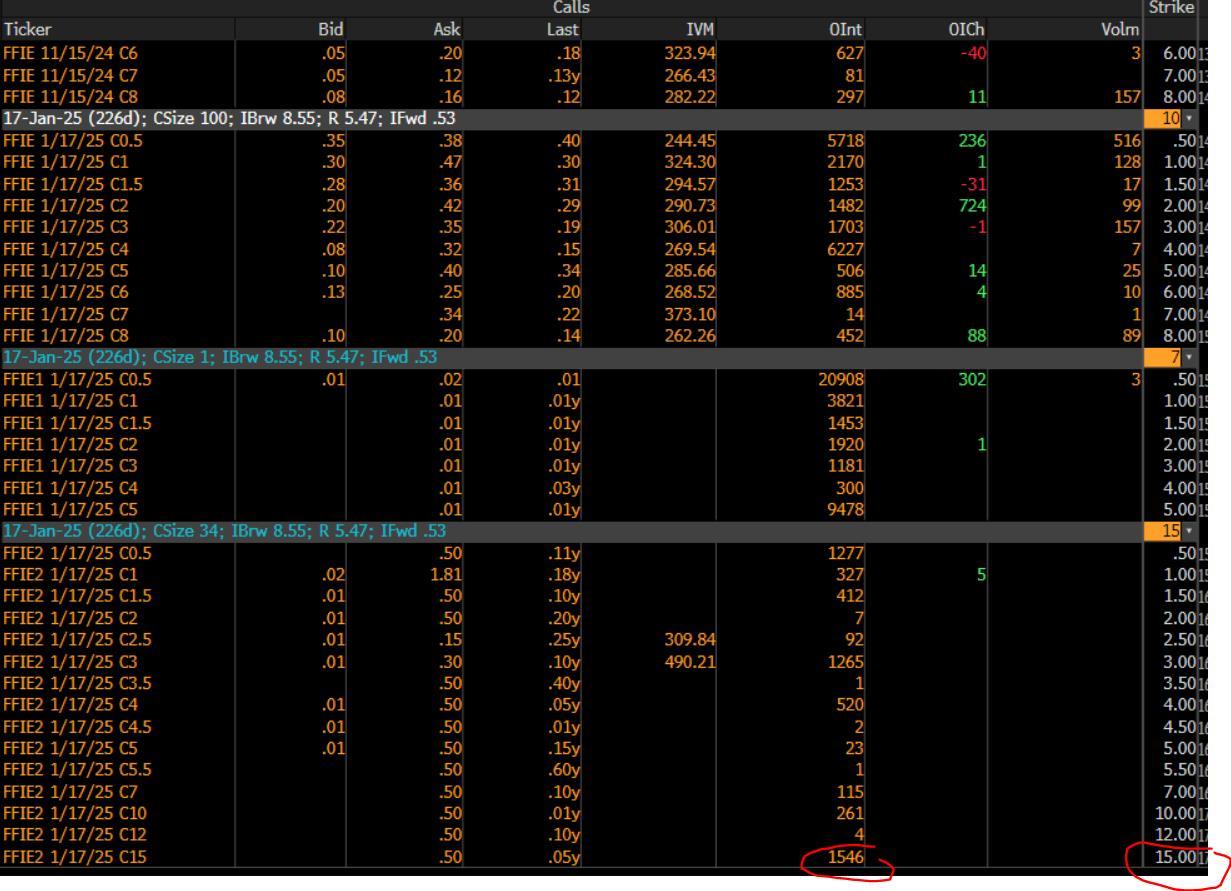1231x891 pixels.
Task: Sort by the OICh column header
Action: [x=966, y=30]
